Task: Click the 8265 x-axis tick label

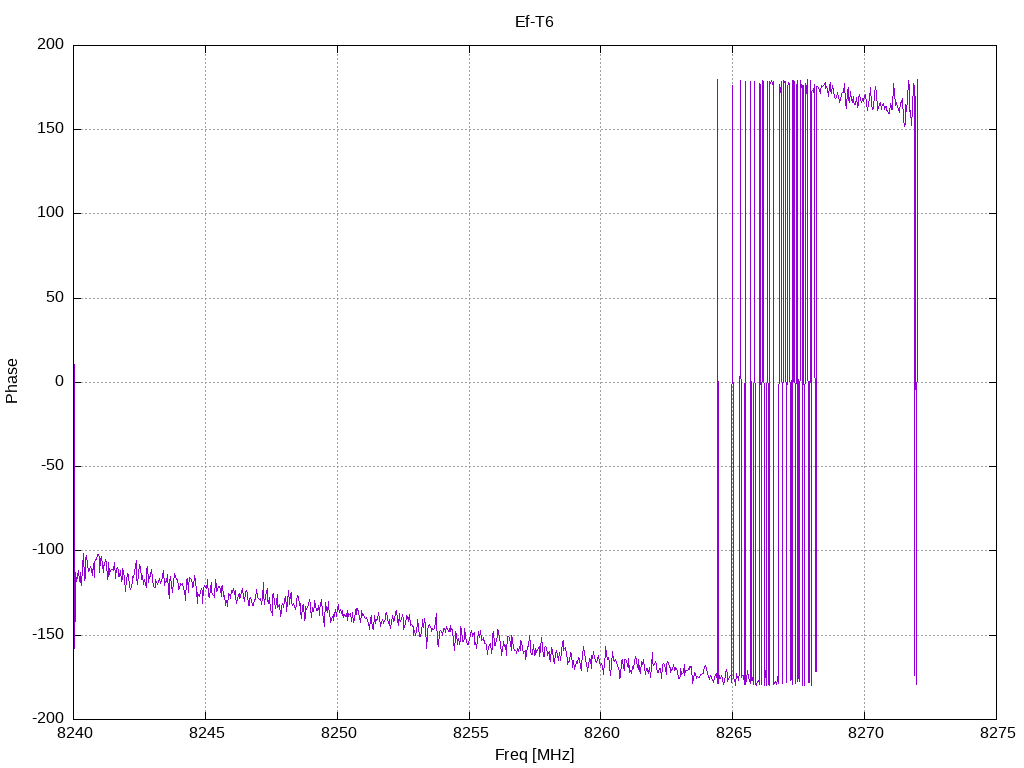Action: point(733,733)
